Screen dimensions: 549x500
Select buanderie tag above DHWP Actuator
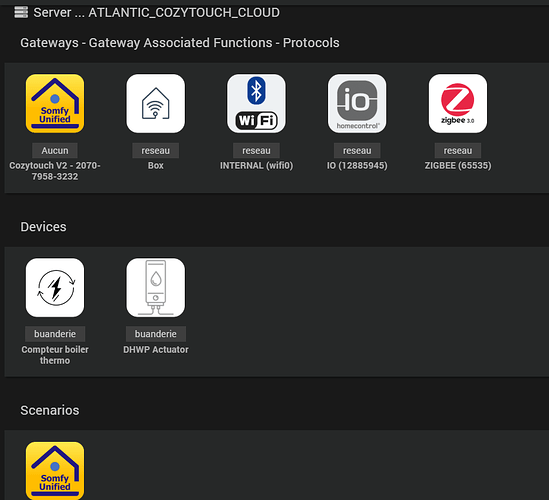click(x=156, y=334)
